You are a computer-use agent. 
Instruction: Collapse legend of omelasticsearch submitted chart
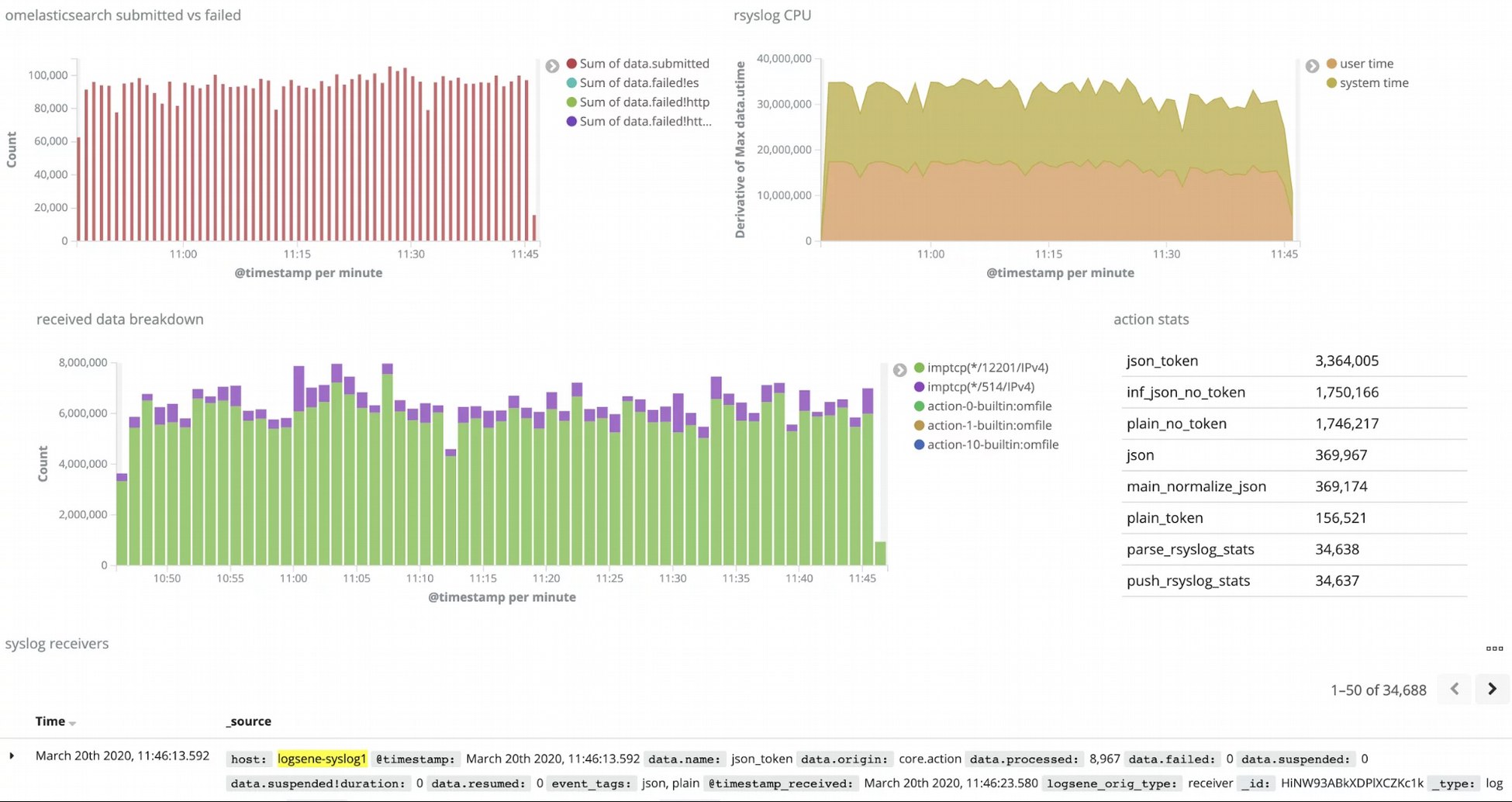pyautogui.click(x=552, y=66)
